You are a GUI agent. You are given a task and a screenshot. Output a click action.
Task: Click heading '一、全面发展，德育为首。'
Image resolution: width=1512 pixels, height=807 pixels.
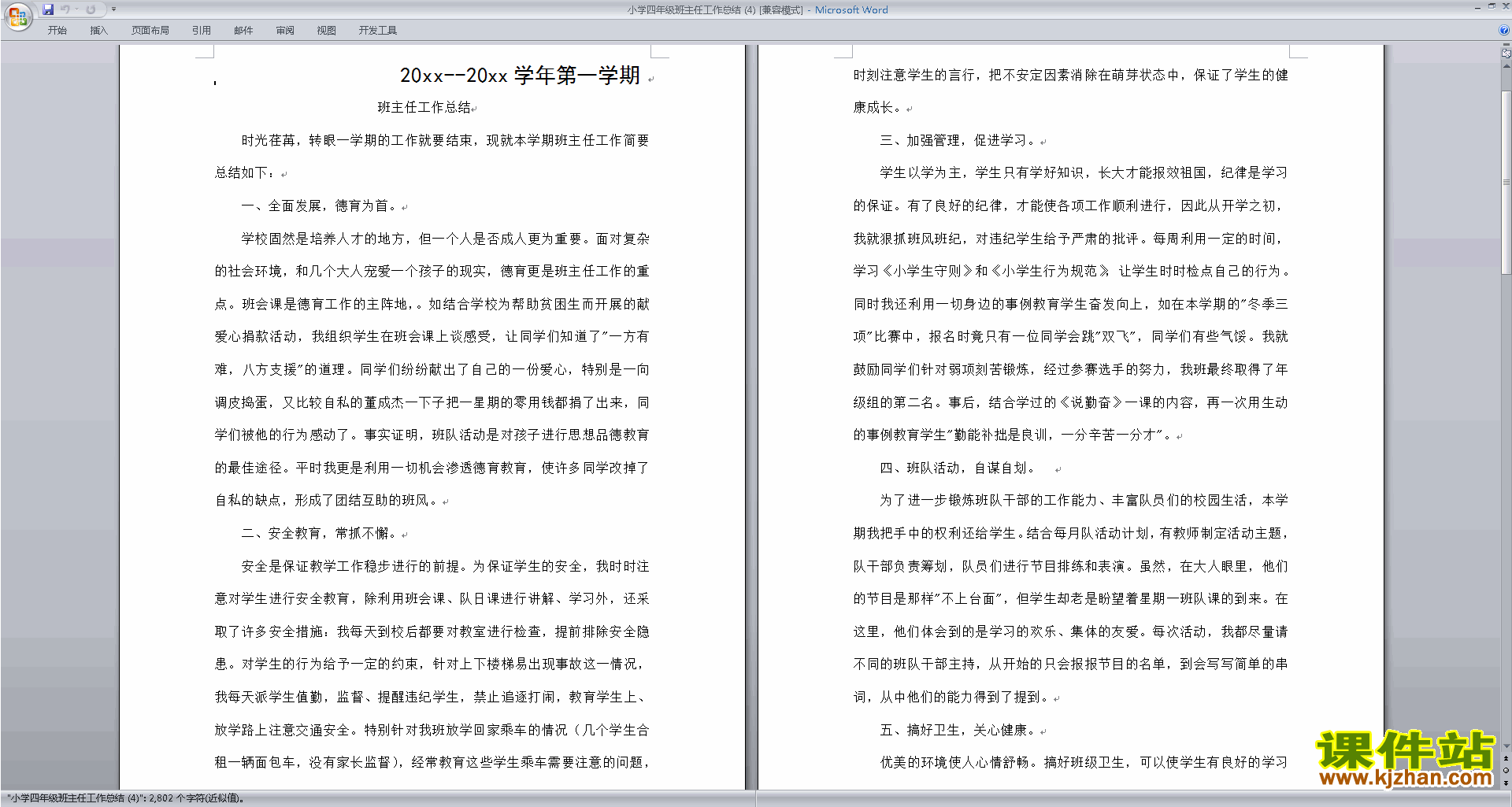(x=321, y=205)
